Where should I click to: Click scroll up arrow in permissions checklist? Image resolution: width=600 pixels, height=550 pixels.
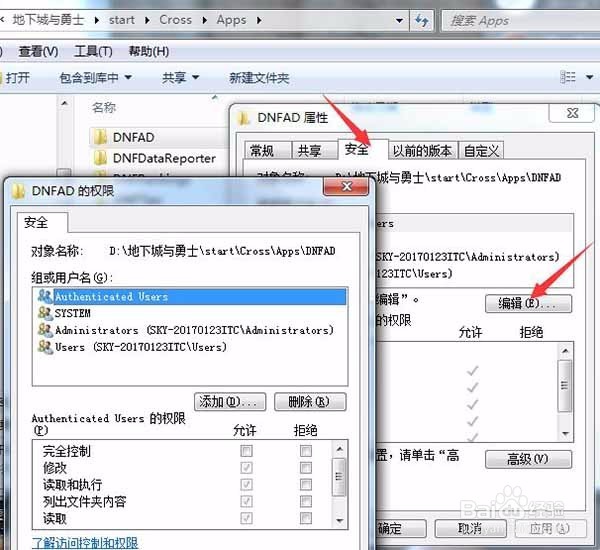pyautogui.click(x=339, y=449)
